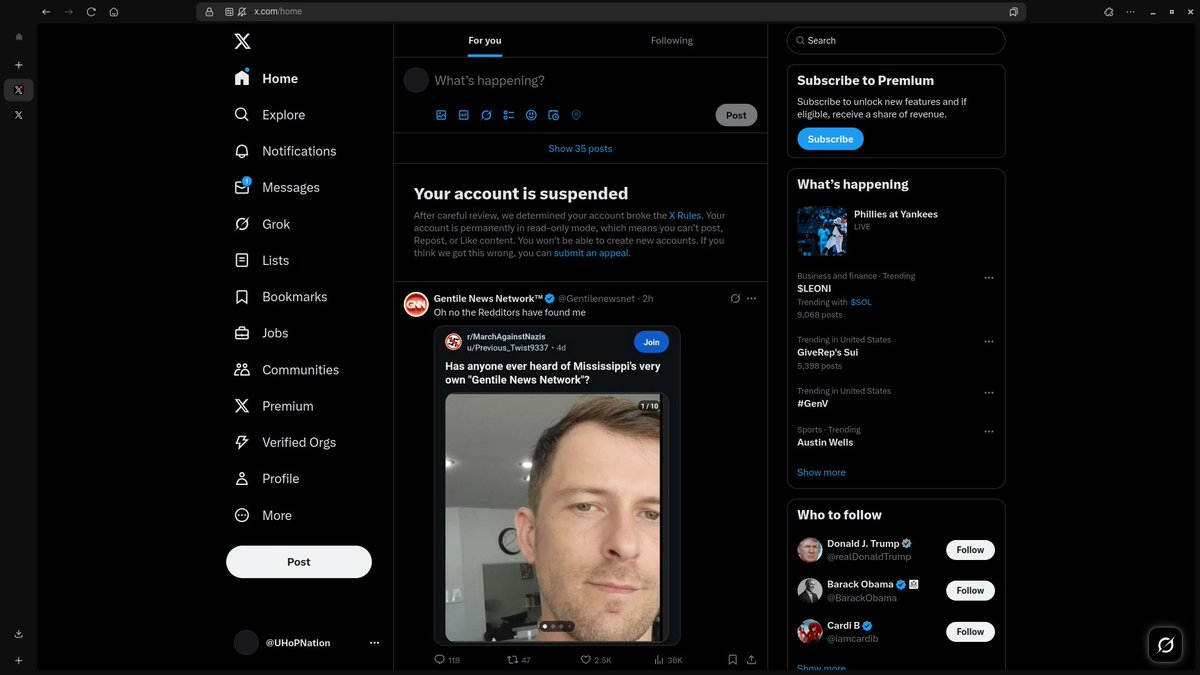Click the blue Subscribe button

[830, 139]
